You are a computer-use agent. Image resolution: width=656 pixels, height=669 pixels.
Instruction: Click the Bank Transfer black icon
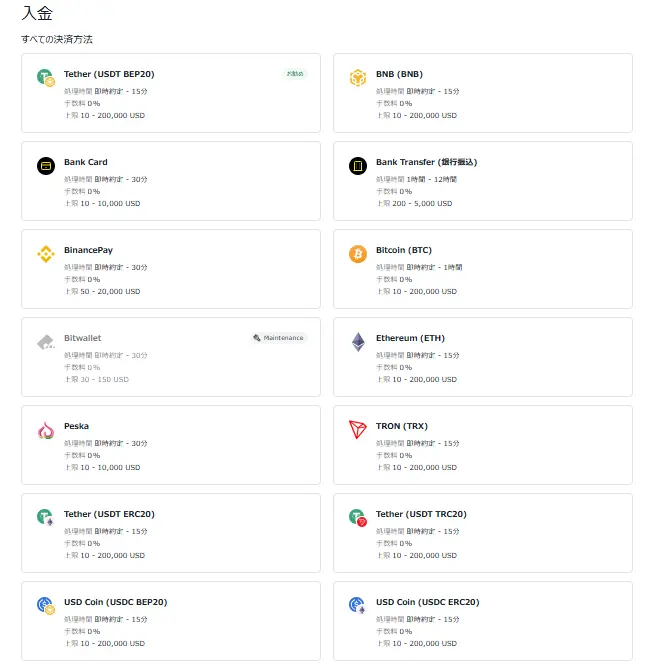click(358, 166)
